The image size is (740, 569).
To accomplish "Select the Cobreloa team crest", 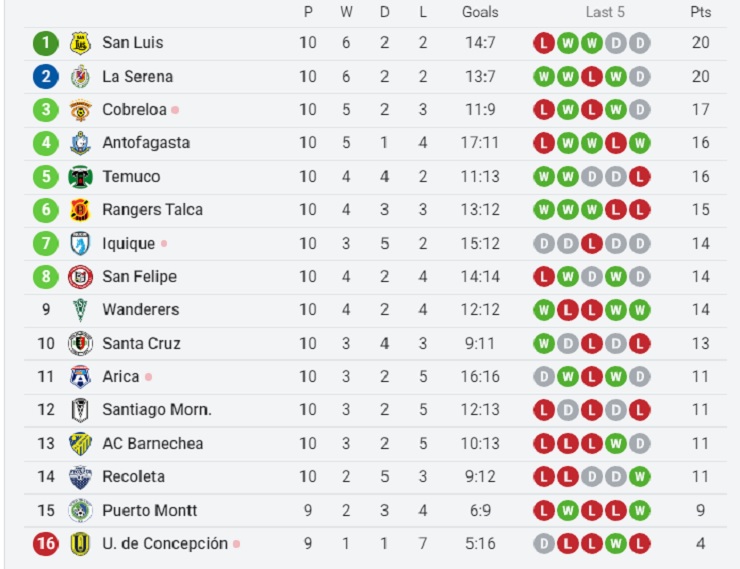I will point(80,110).
